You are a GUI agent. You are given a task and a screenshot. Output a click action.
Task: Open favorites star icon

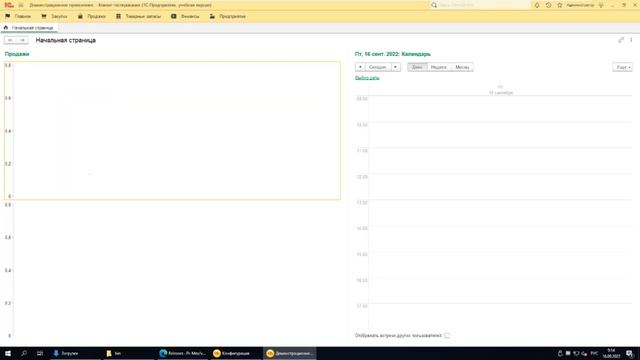pos(560,5)
